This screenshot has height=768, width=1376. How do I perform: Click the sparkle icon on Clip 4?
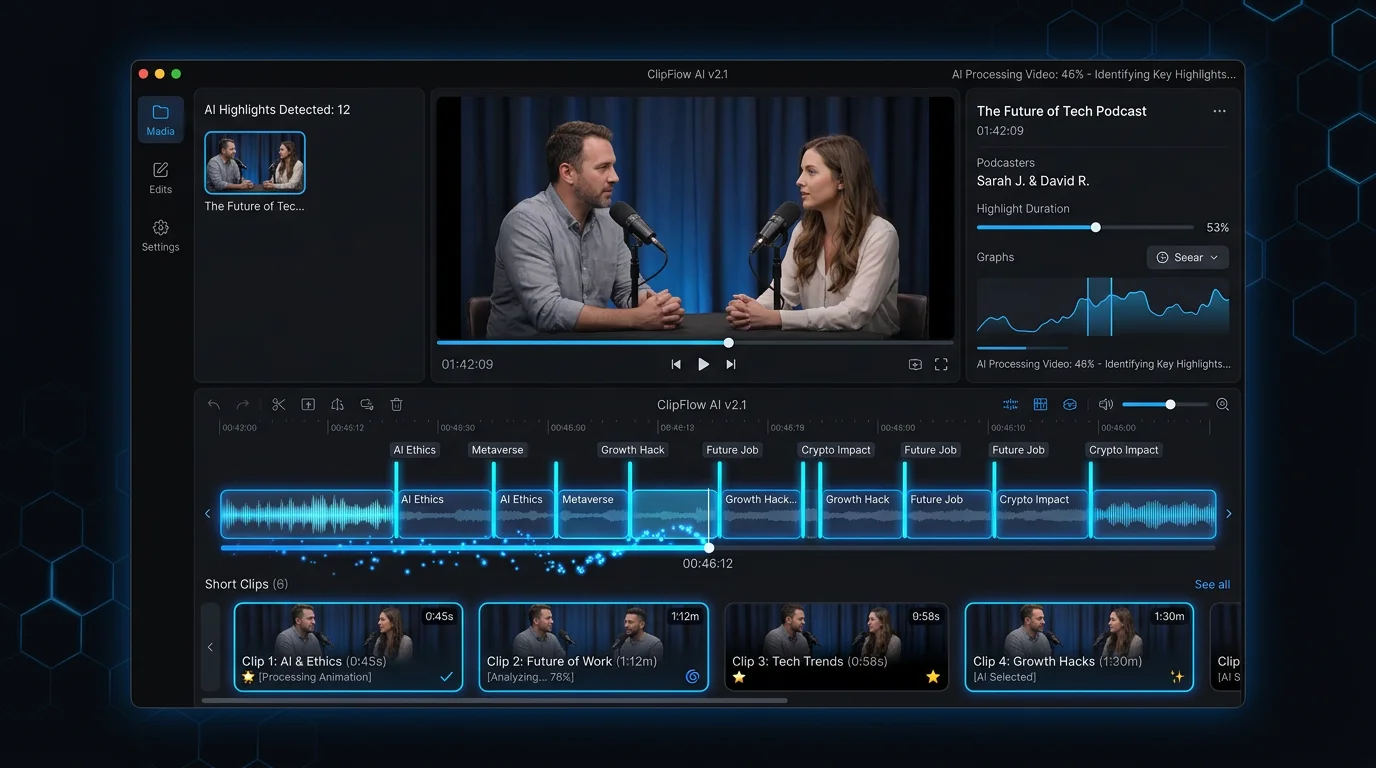(1177, 677)
